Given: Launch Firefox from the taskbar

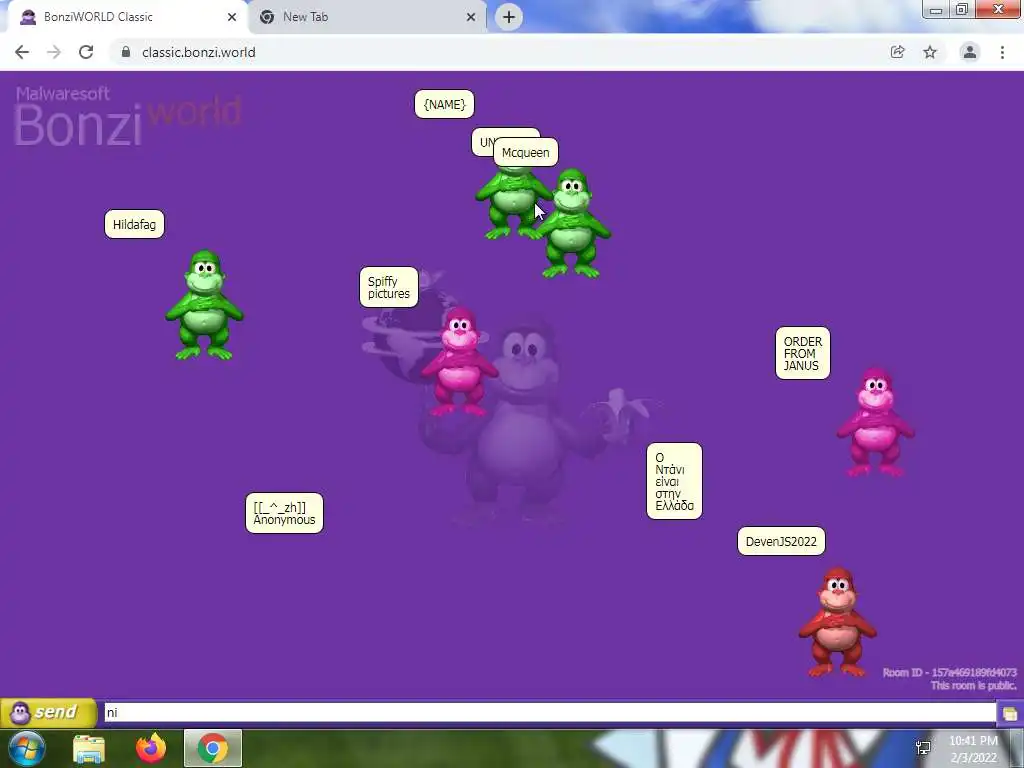Looking at the screenshot, I should (151, 748).
